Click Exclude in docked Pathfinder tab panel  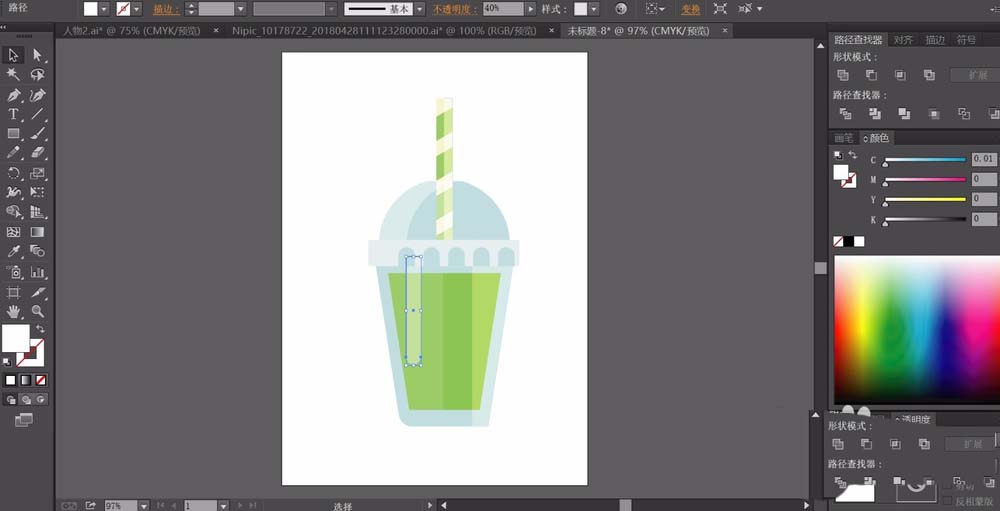929,75
